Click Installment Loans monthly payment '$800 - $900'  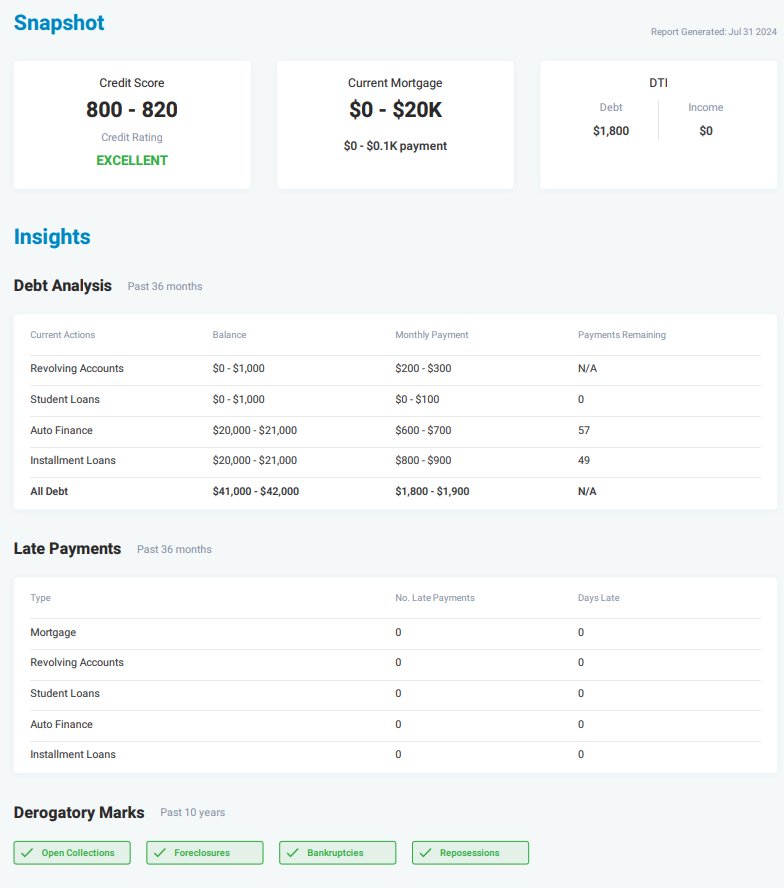[423, 460]
